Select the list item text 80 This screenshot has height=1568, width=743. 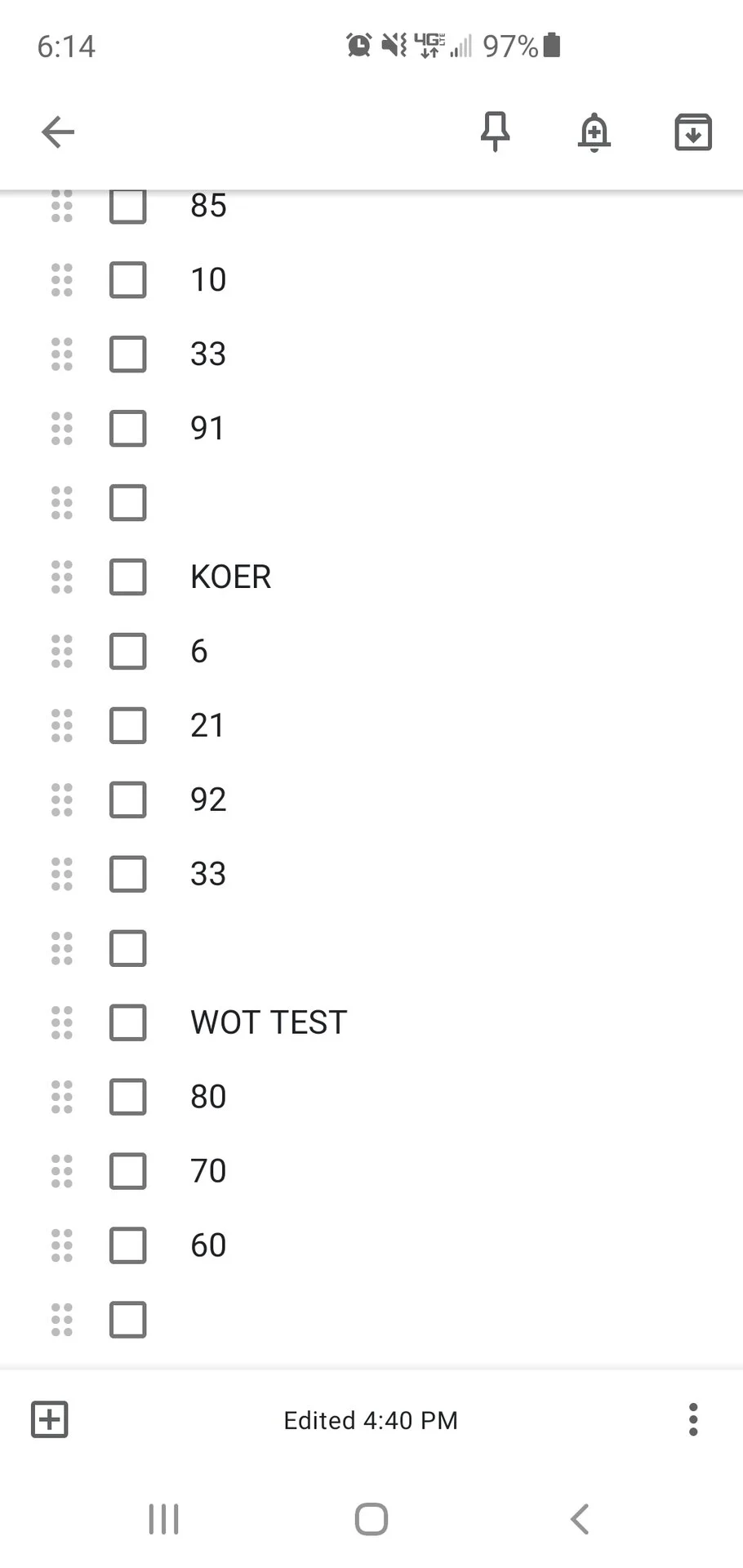[x=208, y=1097]
